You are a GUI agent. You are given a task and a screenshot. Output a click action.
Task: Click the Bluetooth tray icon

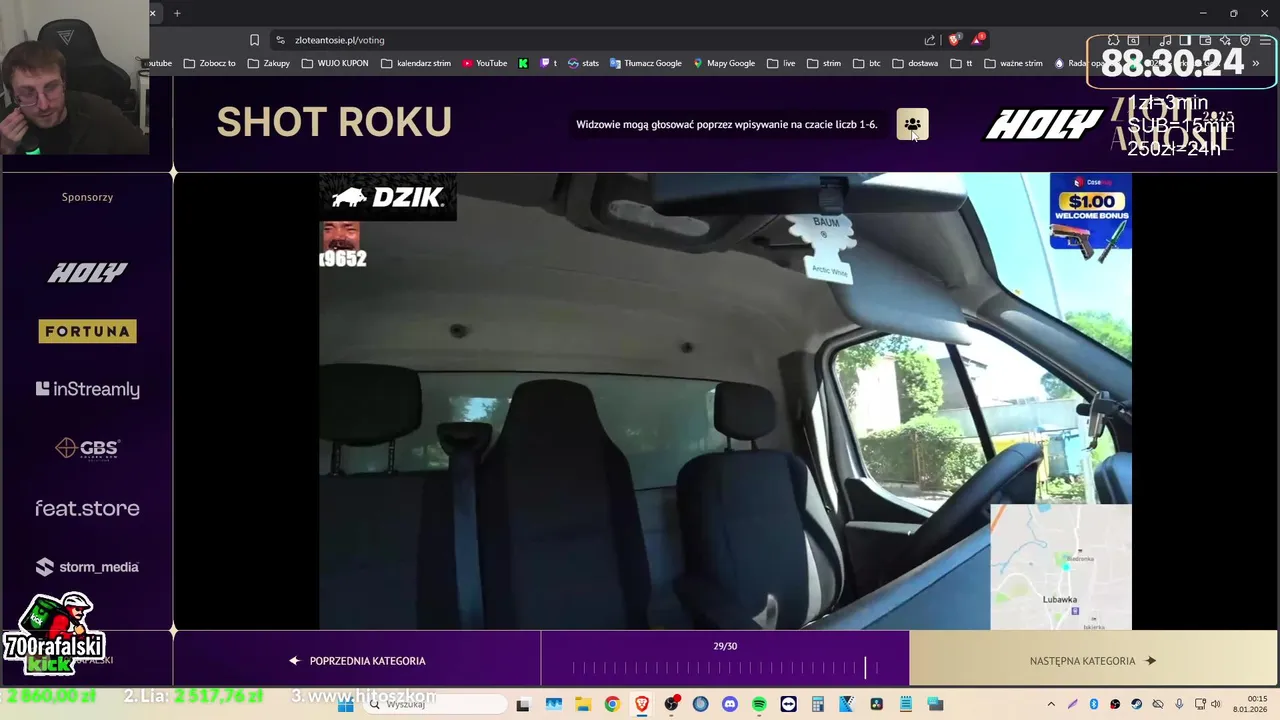tap(1094, 704)
